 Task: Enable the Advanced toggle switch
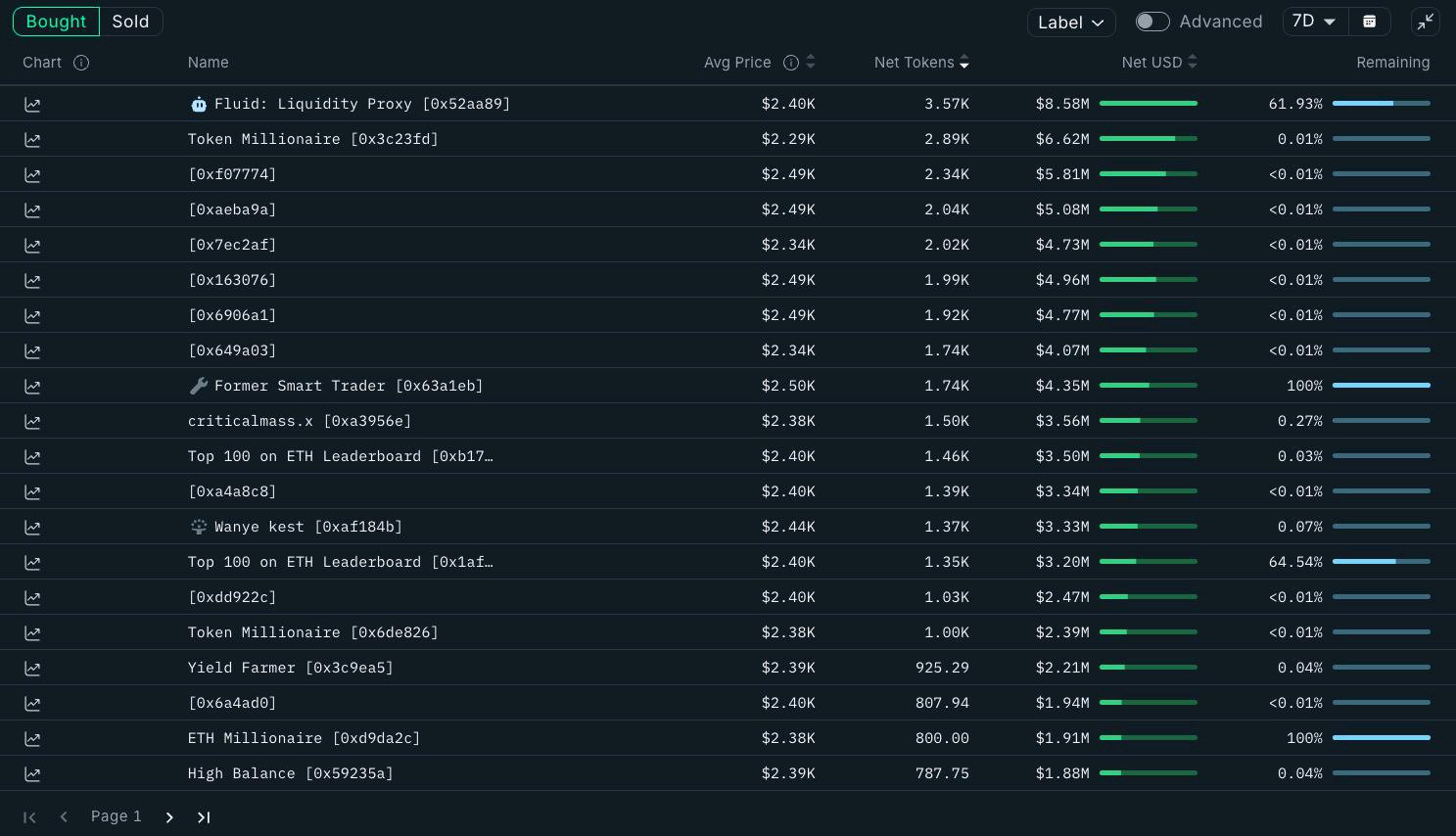[x=1152, y=22]
